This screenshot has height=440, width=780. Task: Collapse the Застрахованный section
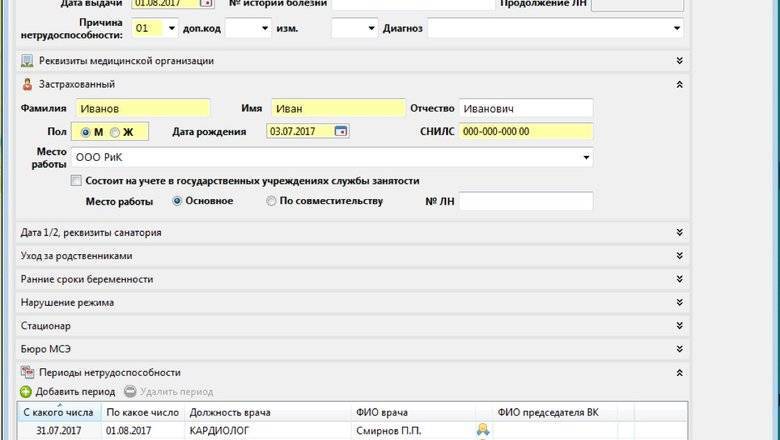(x=680, y=85)
